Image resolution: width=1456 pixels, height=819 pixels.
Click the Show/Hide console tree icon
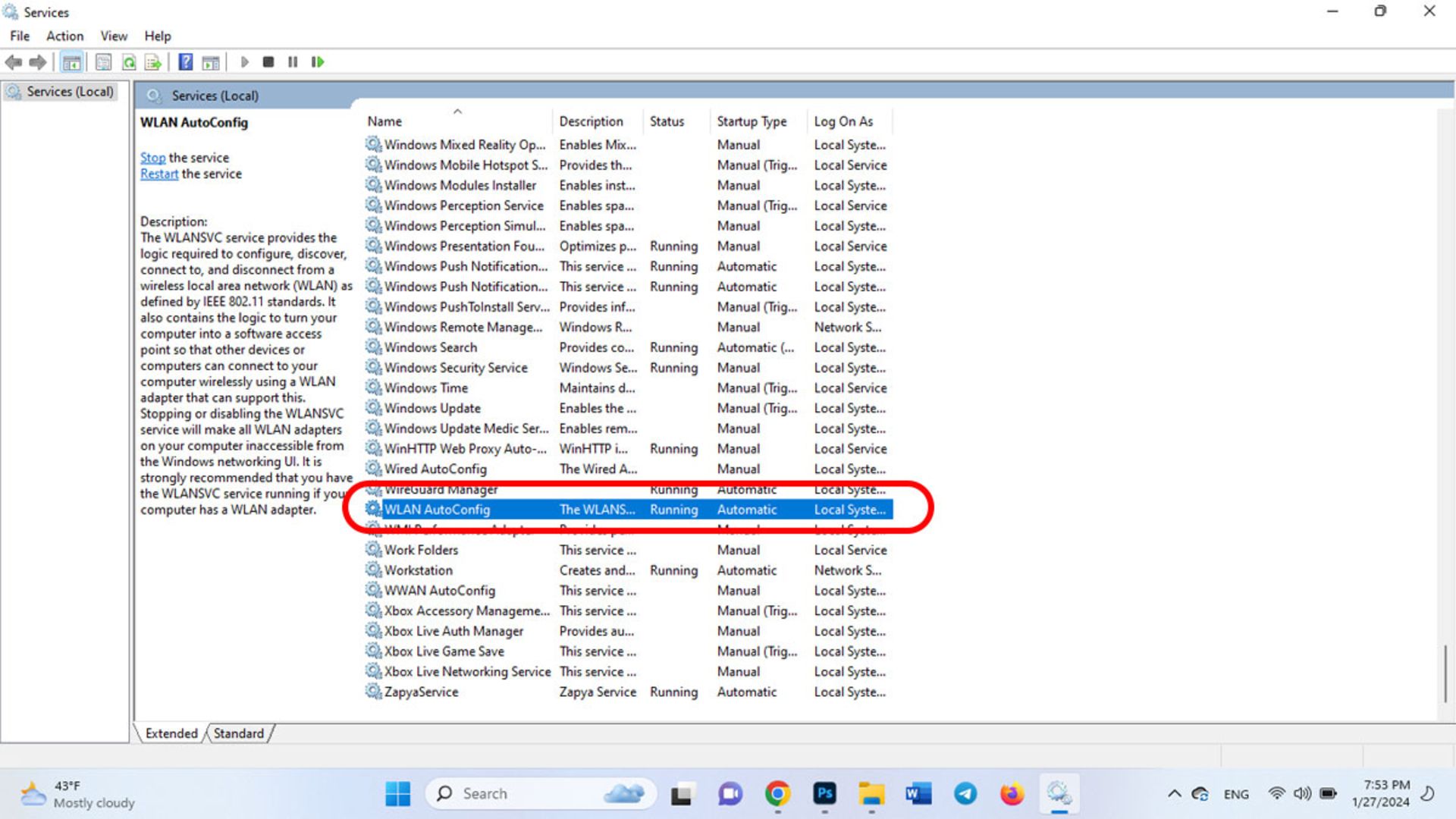71,62
